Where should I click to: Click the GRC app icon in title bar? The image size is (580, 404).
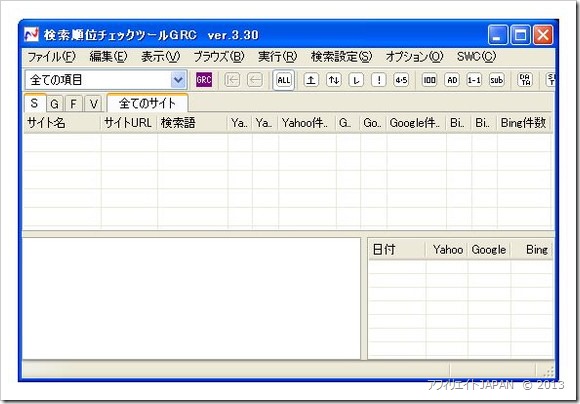(31, 35)
